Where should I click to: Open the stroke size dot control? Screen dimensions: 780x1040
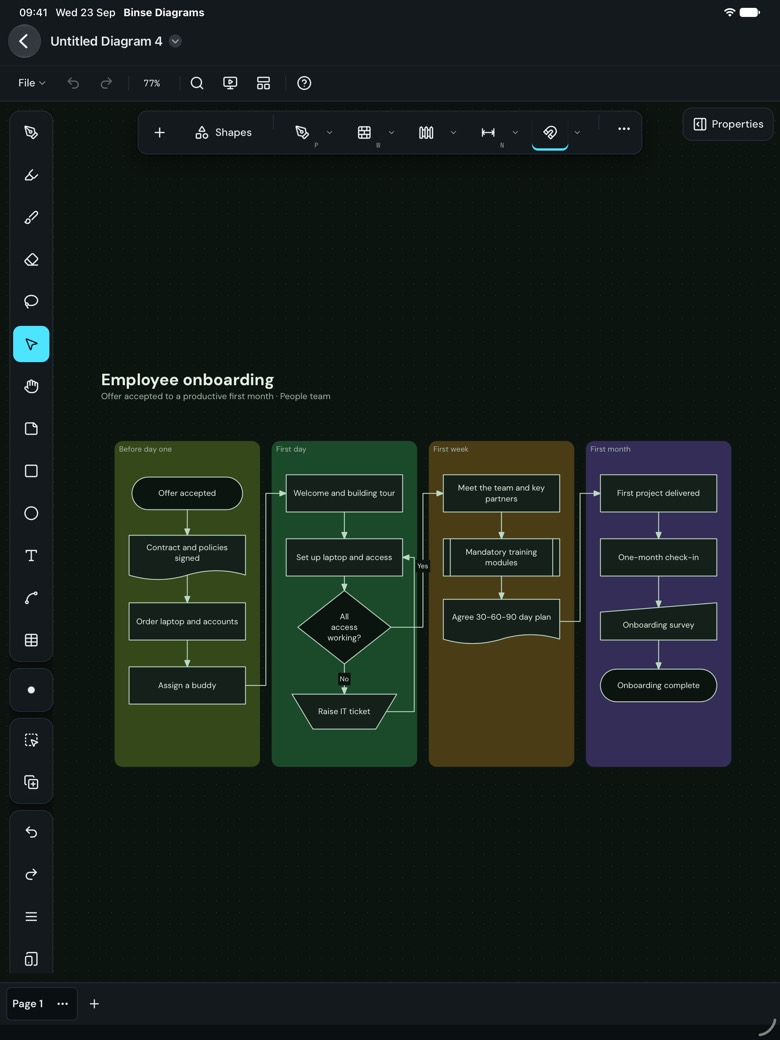click(x=31, y=690)
